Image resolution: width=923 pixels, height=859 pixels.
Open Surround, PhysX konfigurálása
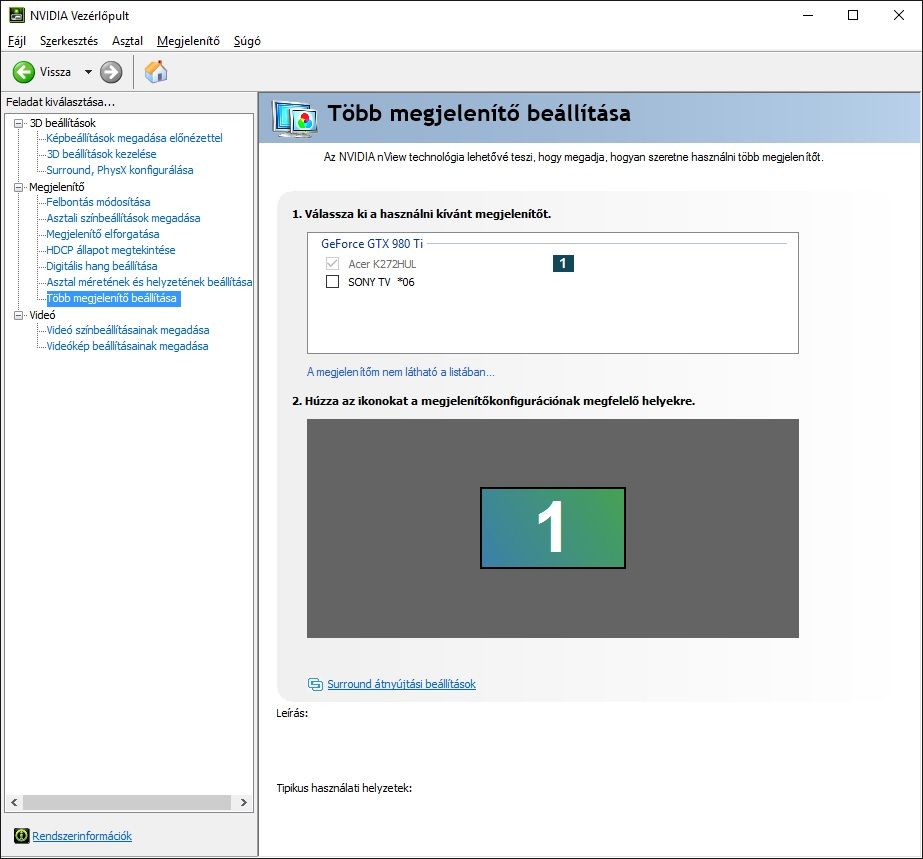(119, 170)
